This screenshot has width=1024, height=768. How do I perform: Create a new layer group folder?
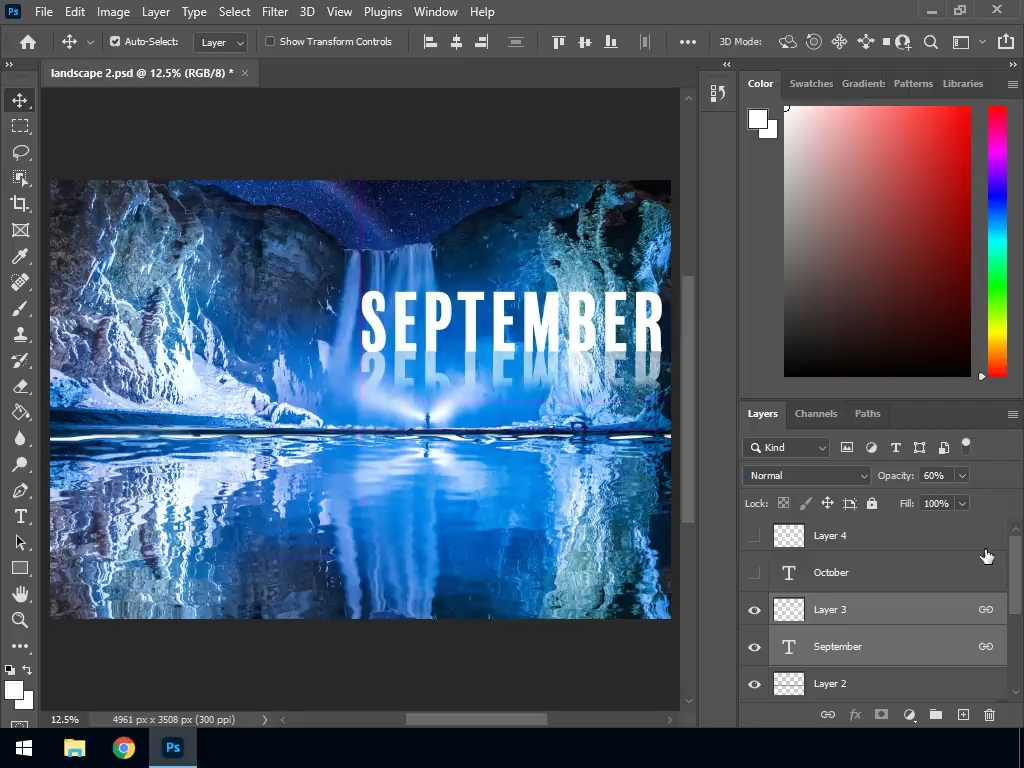[x=936, y=714]
